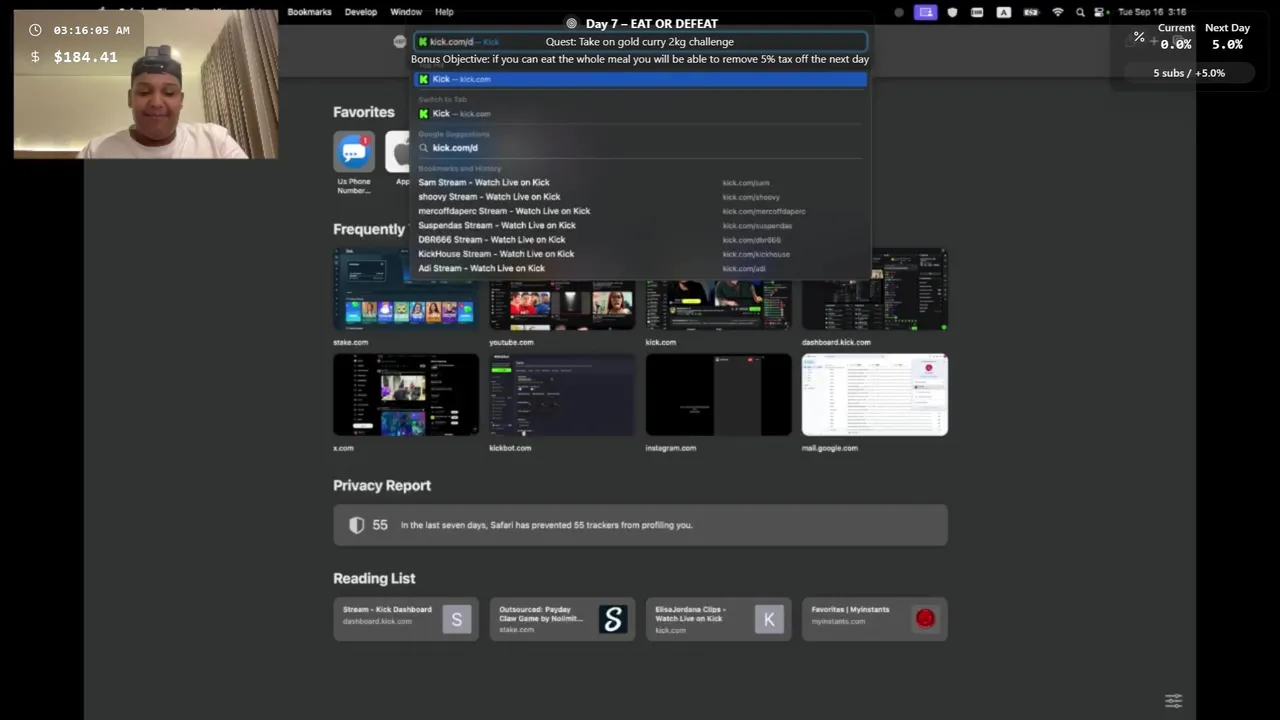Select the highlighted top hit Kick suggestion

(x=640, y=79)
